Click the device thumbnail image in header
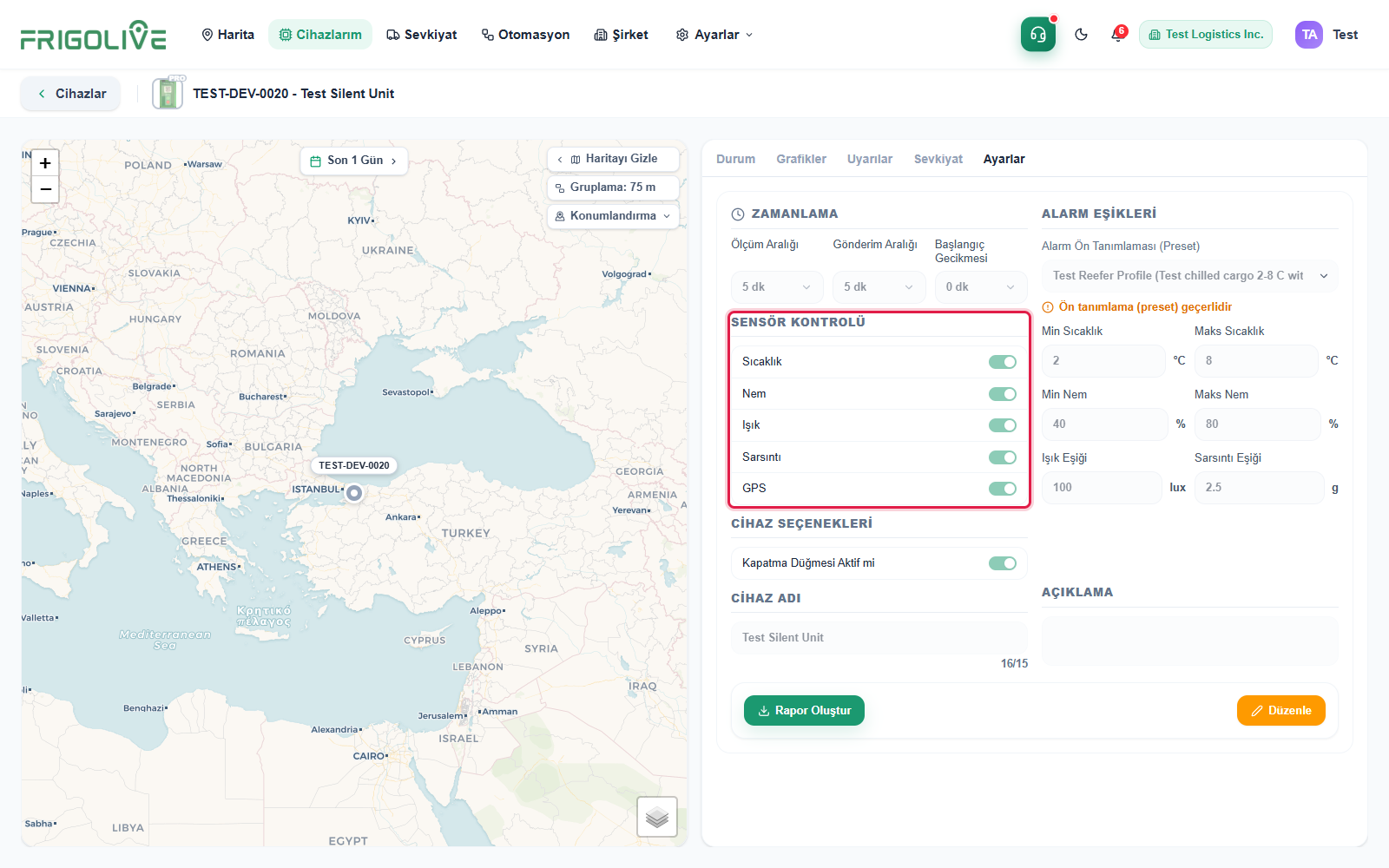 pos(168,93)
